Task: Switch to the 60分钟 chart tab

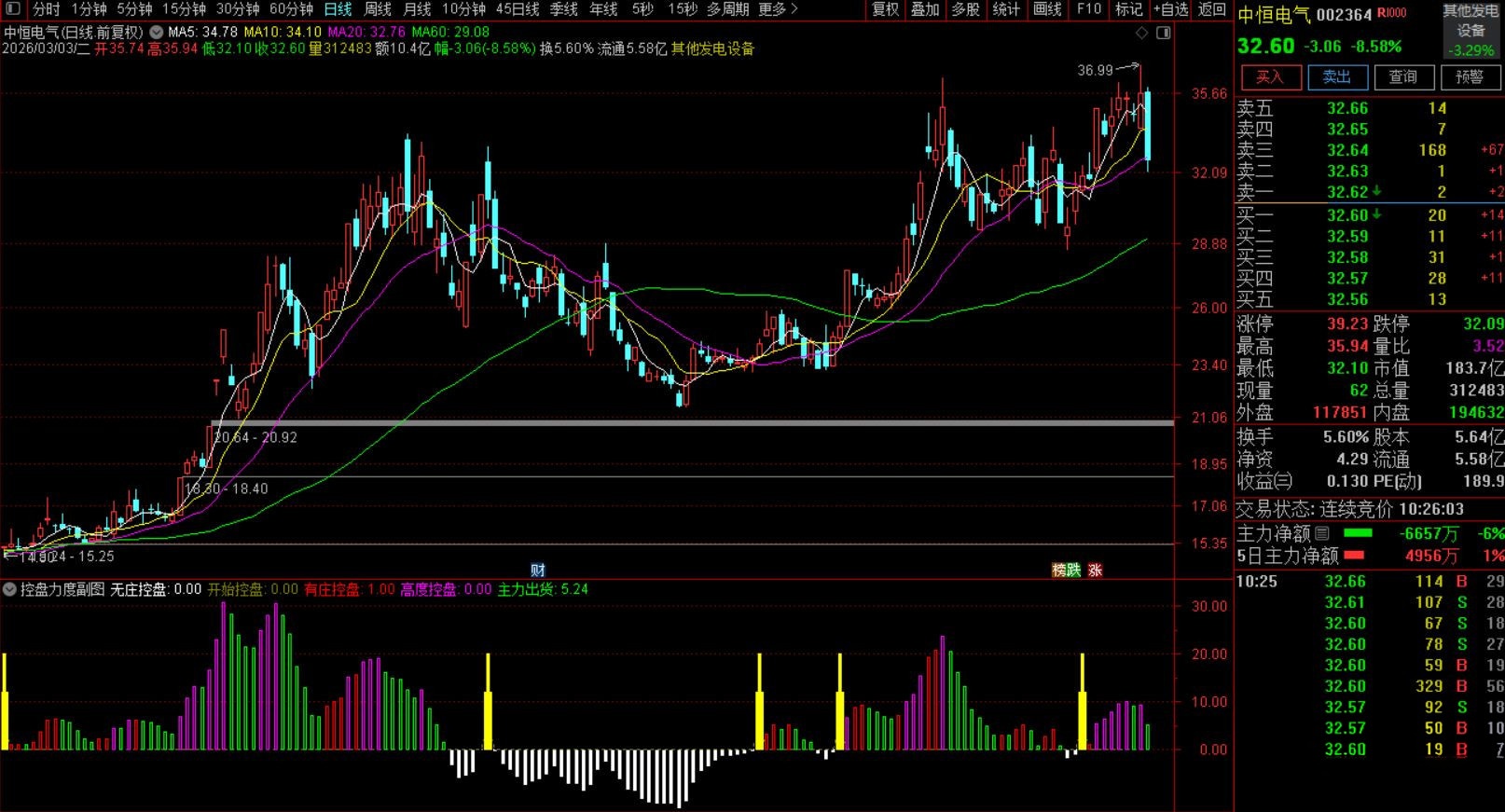Action: point(291,9)
